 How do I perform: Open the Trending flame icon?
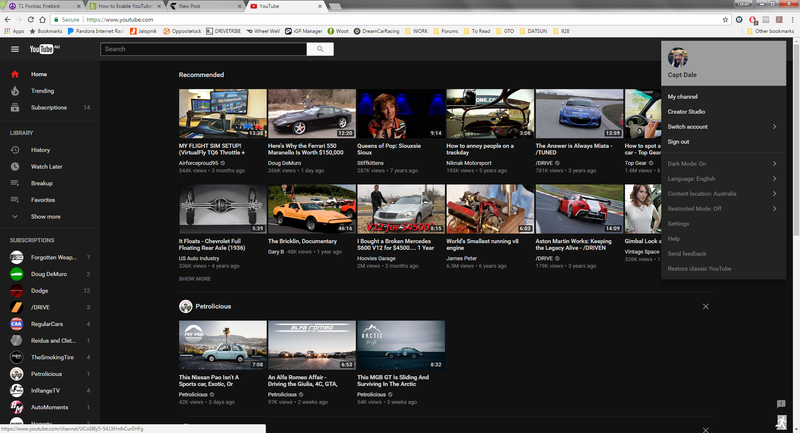point(15,91)
